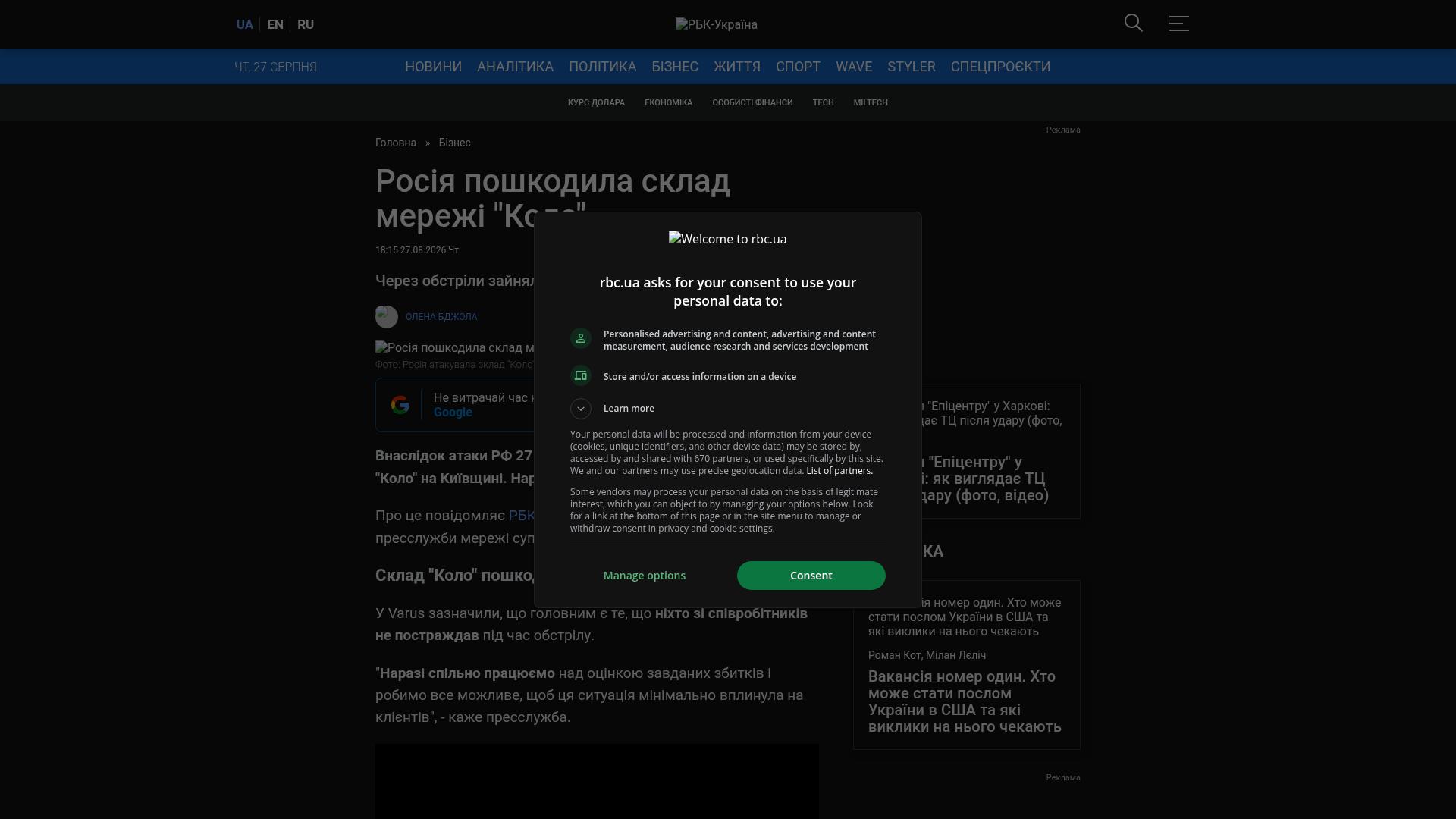
Task: Click the date ЧТ, 27 СЕРПНЯ
Action: click(x=275, y=67)
